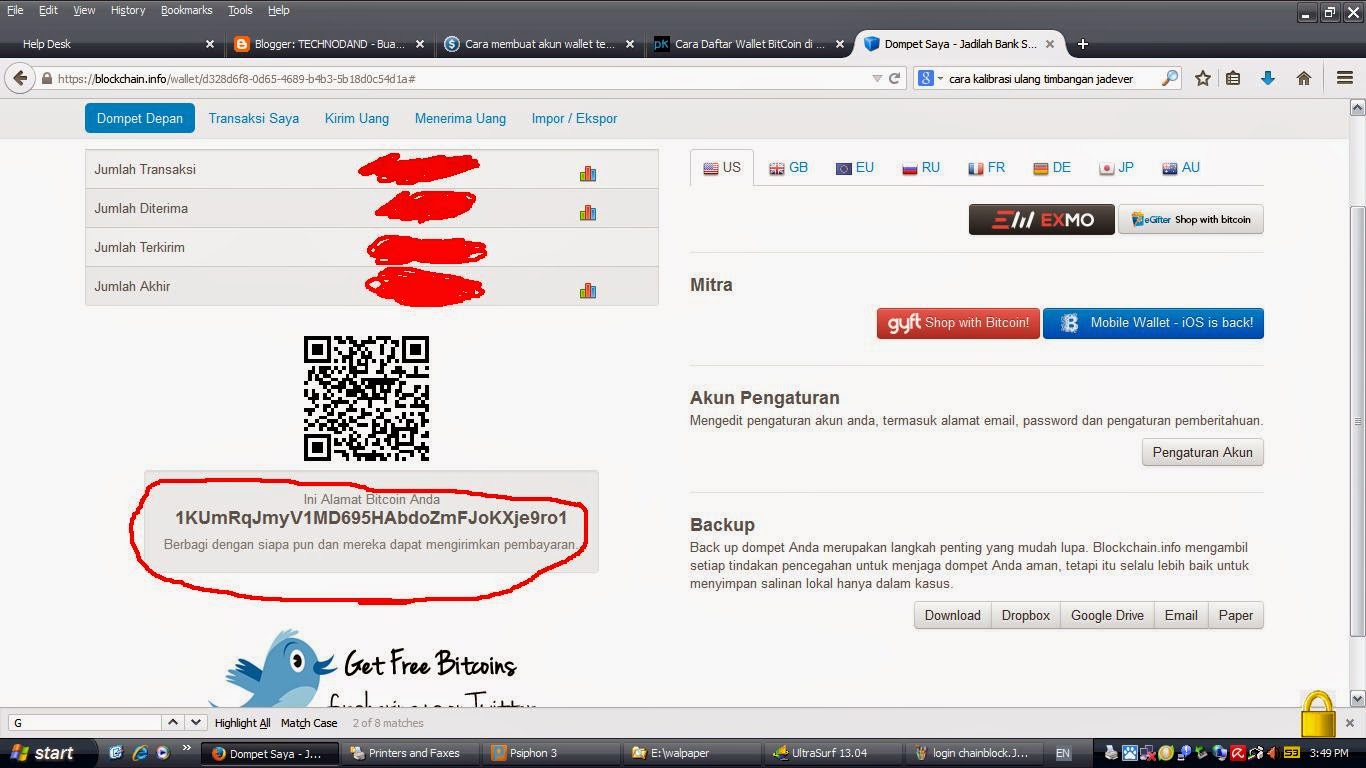Close the Help Desk tab
1366x768 pixels.
point(210,44)
